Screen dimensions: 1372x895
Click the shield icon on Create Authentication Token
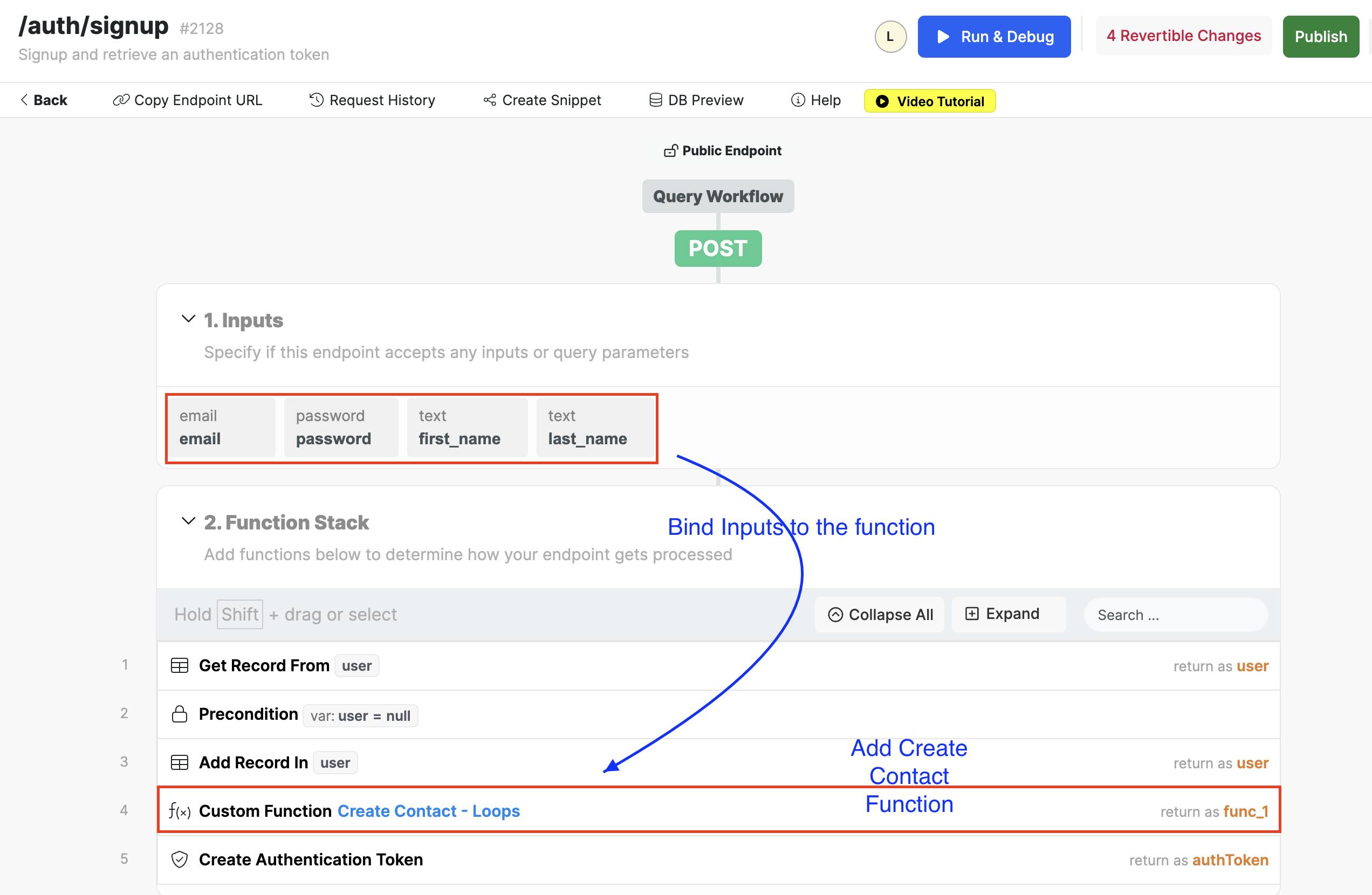179,859
